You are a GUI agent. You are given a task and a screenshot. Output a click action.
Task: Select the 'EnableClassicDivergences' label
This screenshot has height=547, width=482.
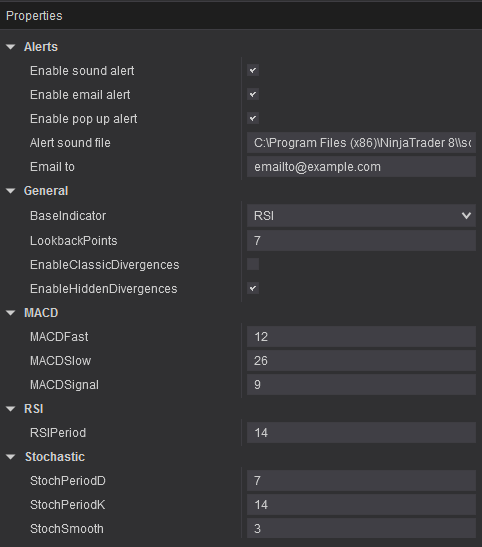click(x=104, y=265)
